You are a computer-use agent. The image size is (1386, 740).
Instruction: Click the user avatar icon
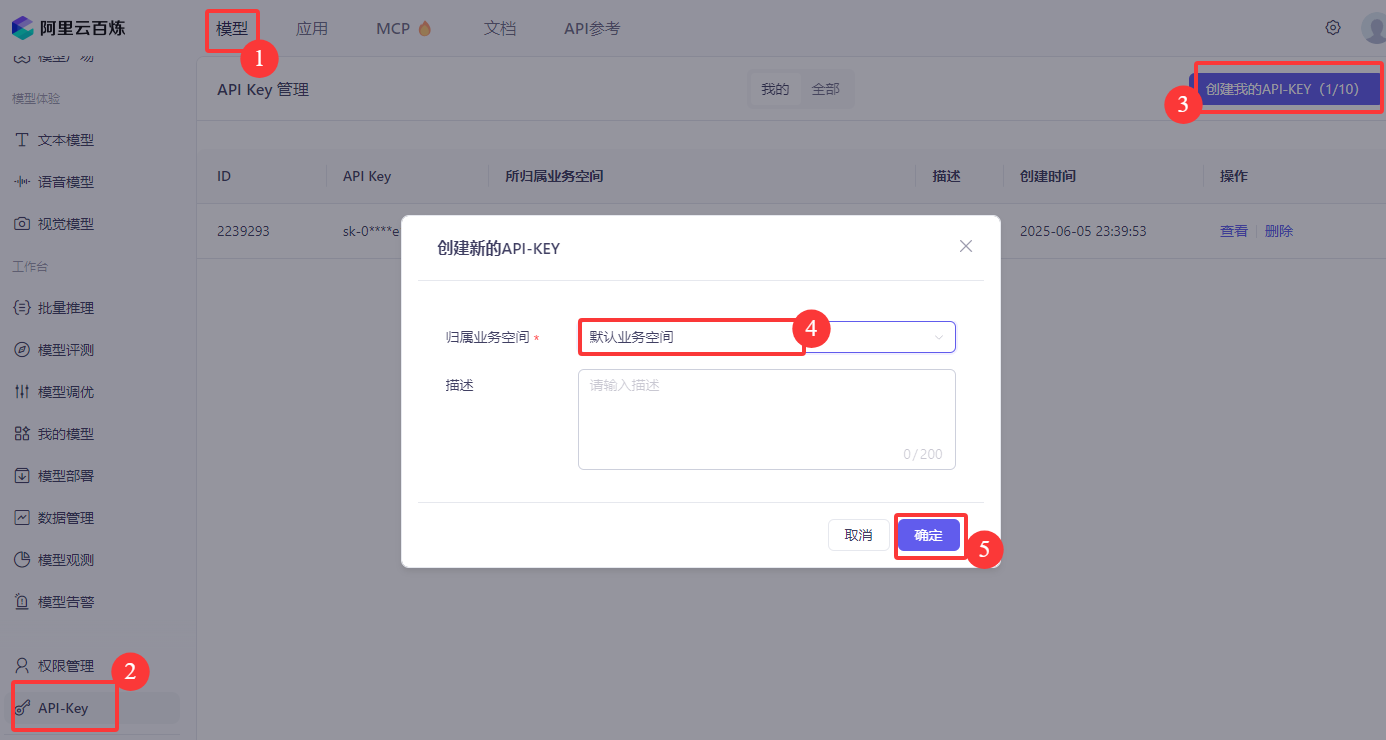[1374, 28]
